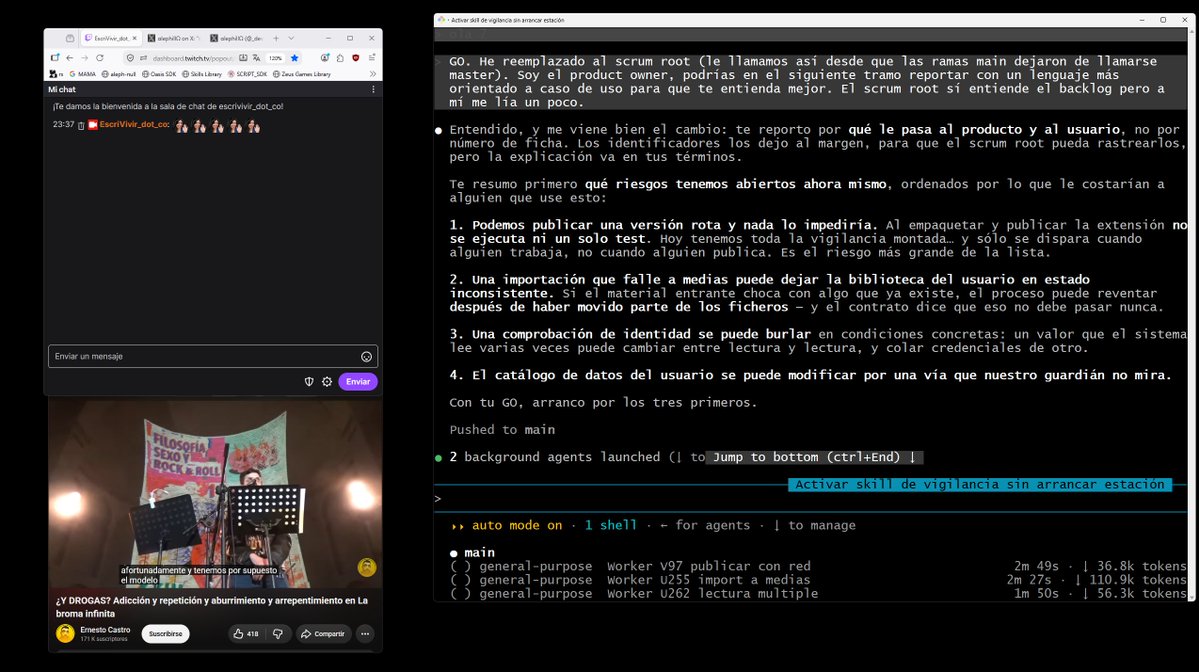1199x672 pixels.
Task: Close the EscriVivir_dot Twitch tab
Action: pyautogui.click(x=135, y=38)
